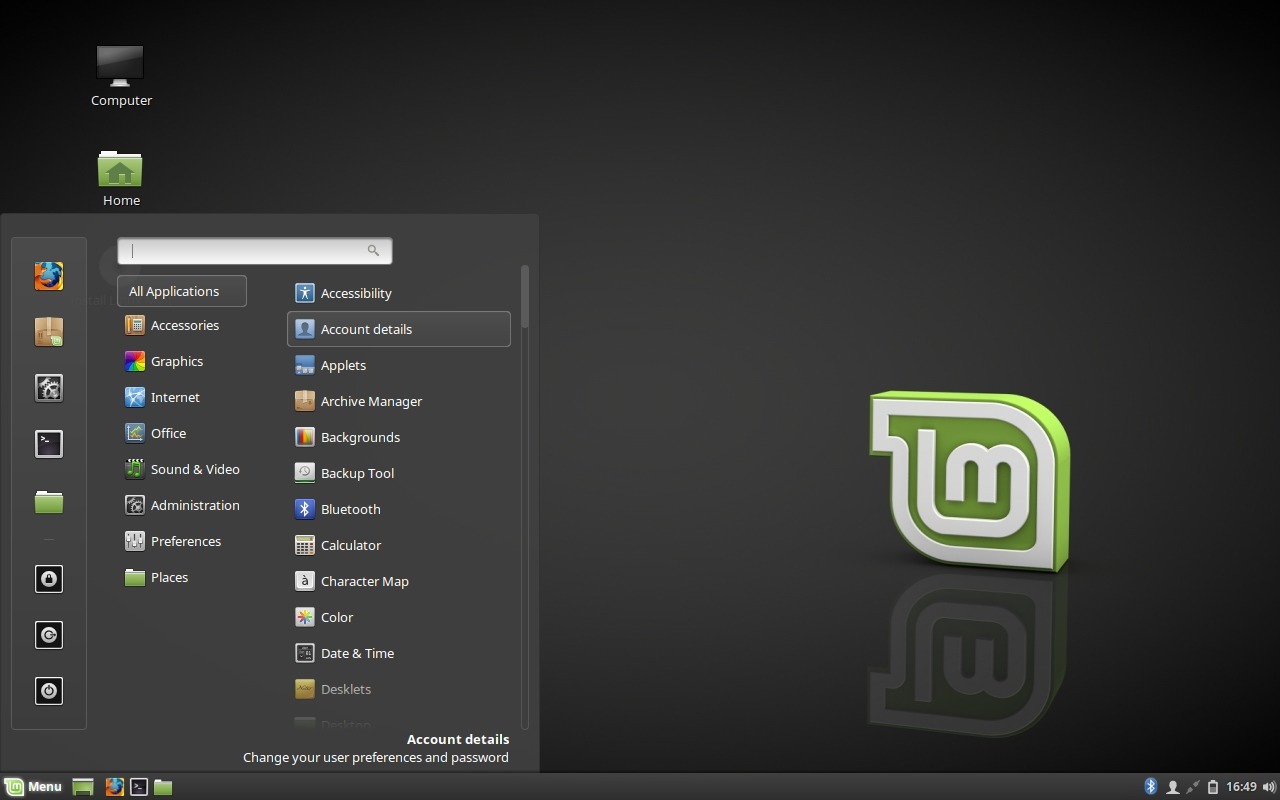Click inside the menu search field

[x=255, y=251]
